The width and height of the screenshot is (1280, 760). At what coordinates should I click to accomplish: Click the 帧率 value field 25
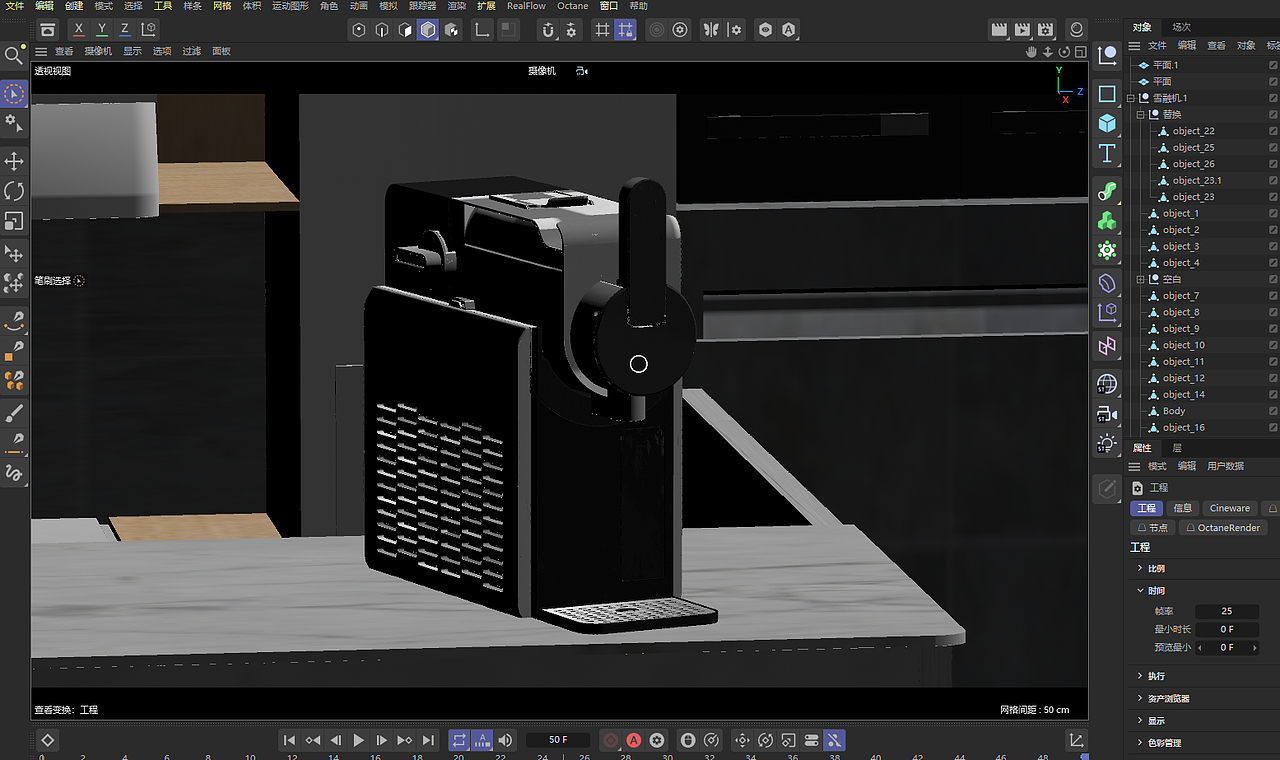[x=1227, y=611]
